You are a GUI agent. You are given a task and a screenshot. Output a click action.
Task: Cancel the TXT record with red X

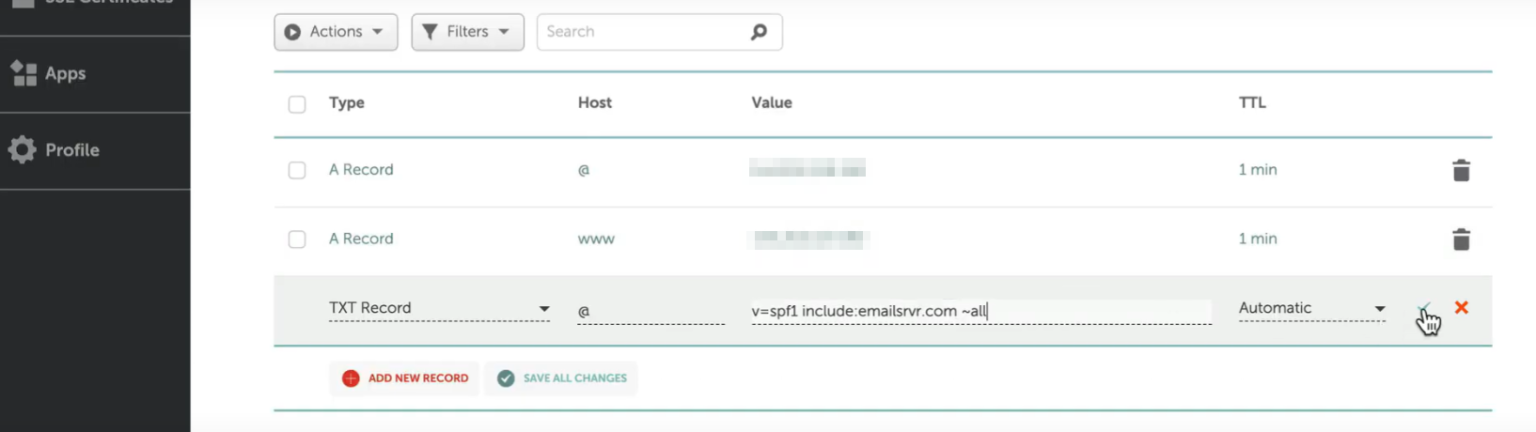(x=1461, y=308)
